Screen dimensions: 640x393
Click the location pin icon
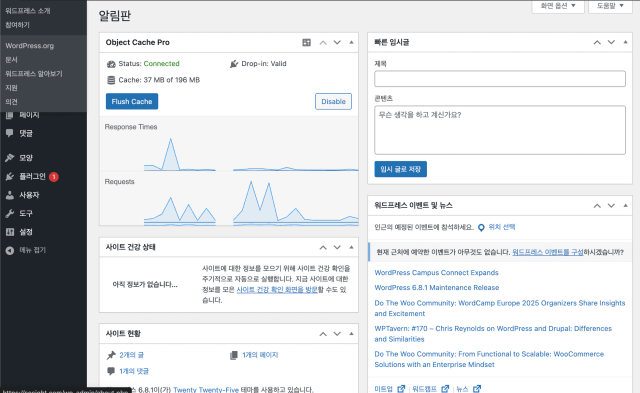tap(481, 228)
